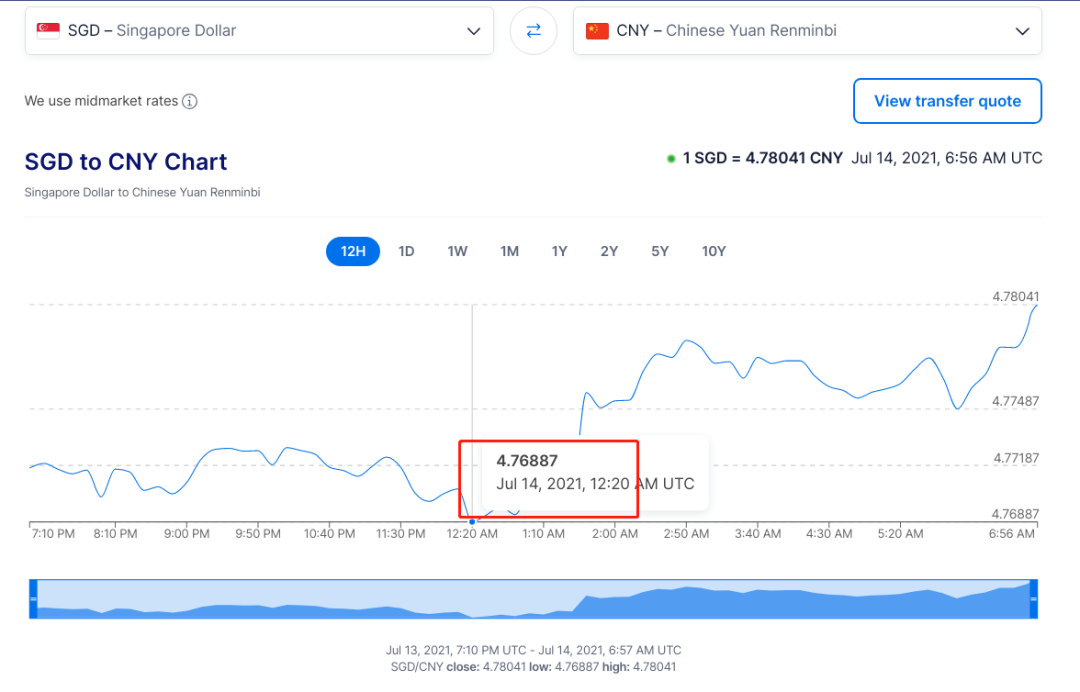Screen dimensions: 1080x692
Task: Click the green live rate indicator dot
Action: point(671,159)
